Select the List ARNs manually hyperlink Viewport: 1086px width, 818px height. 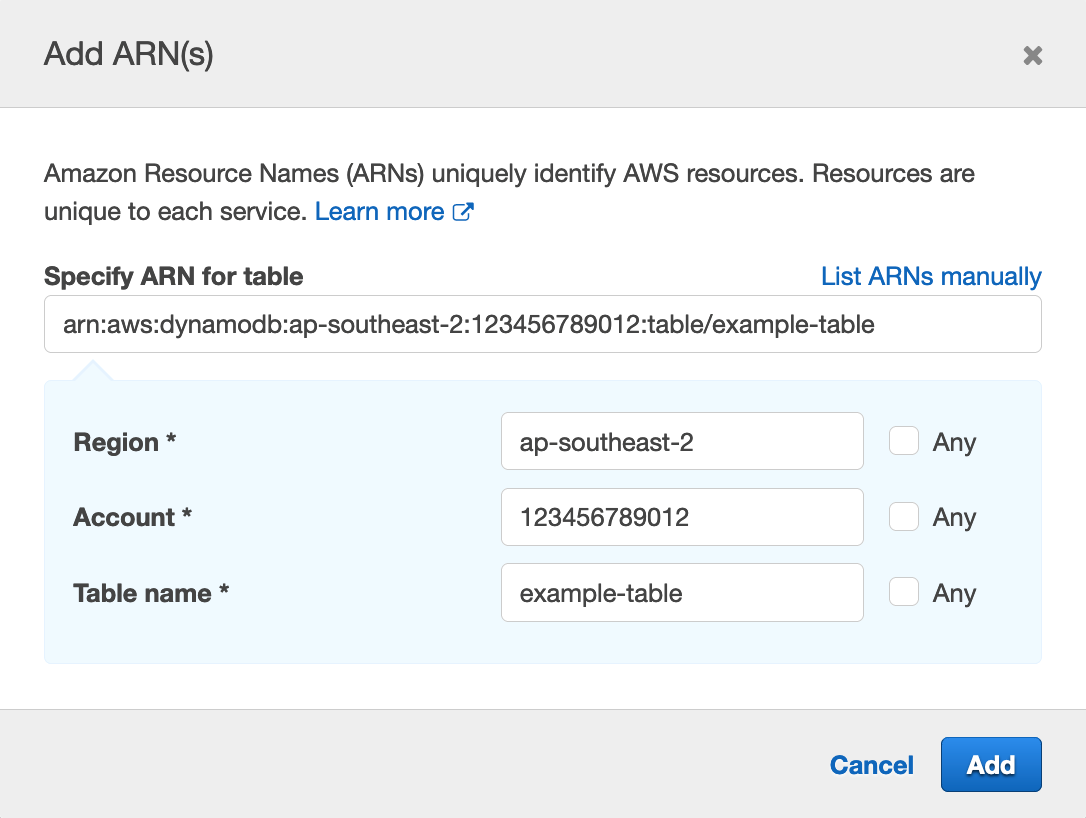[930, 276]
